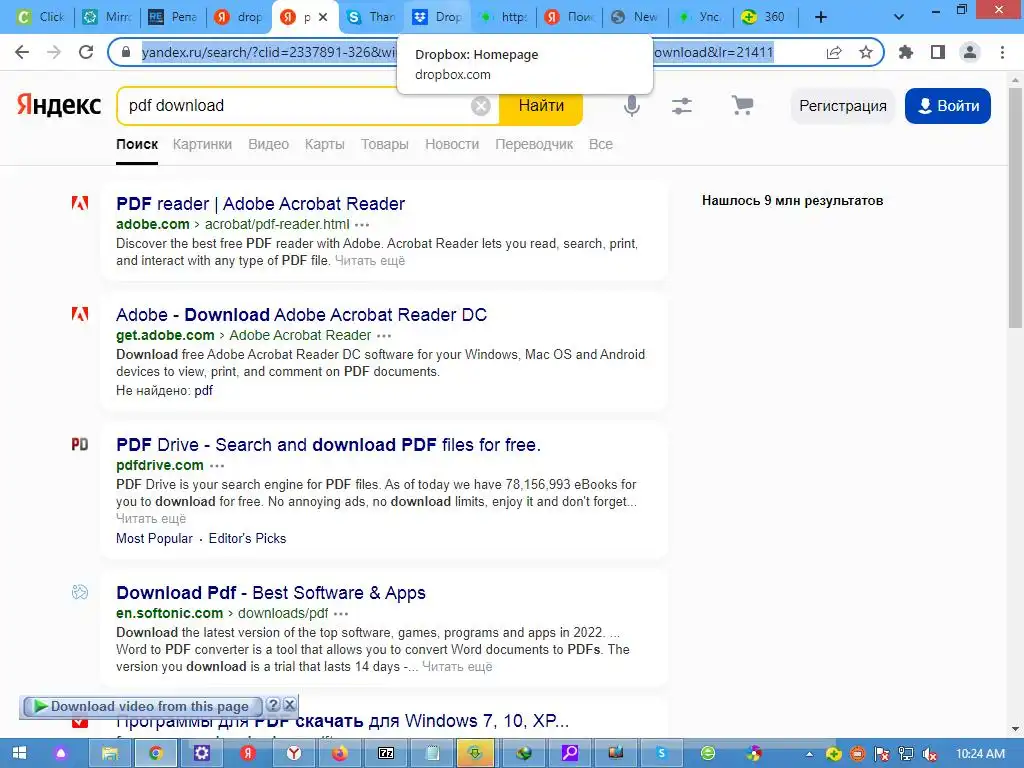
Task: Expand Читать ещё on Adobe reader snippet
Action: (x=370, y=261)
